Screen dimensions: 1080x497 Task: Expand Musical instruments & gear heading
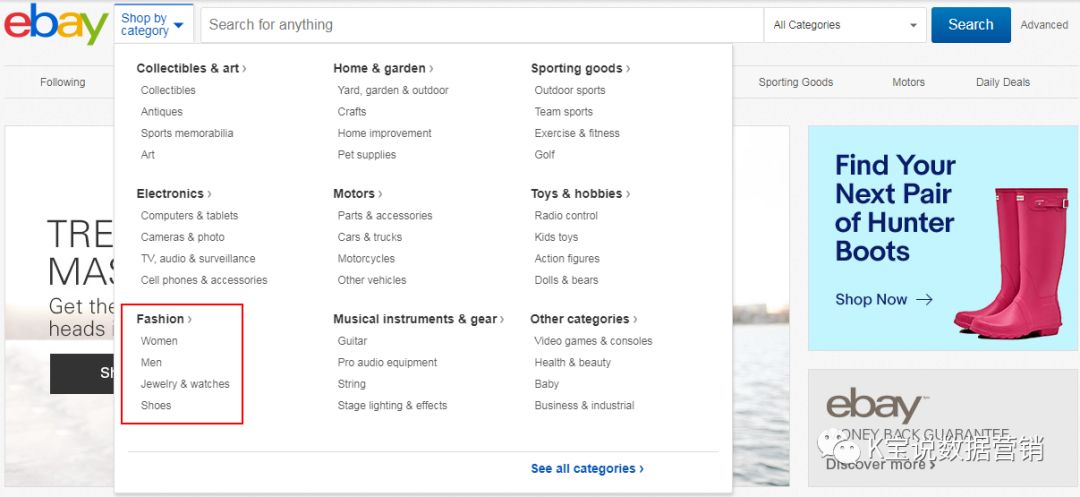click(418, 319)
